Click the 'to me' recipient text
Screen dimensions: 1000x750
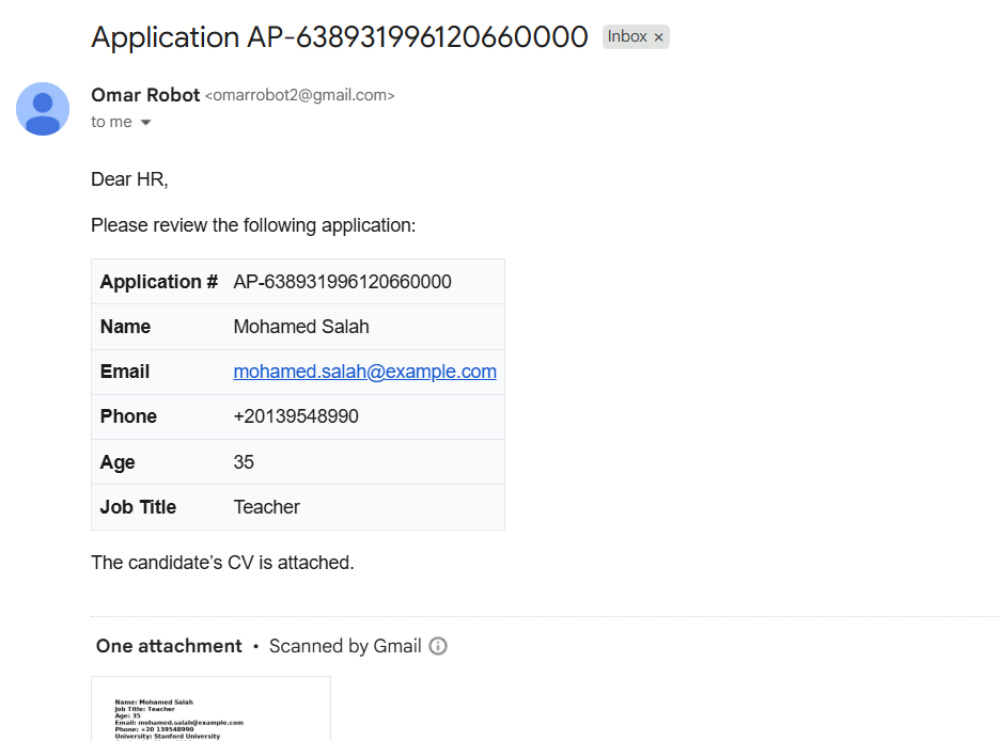112,122
